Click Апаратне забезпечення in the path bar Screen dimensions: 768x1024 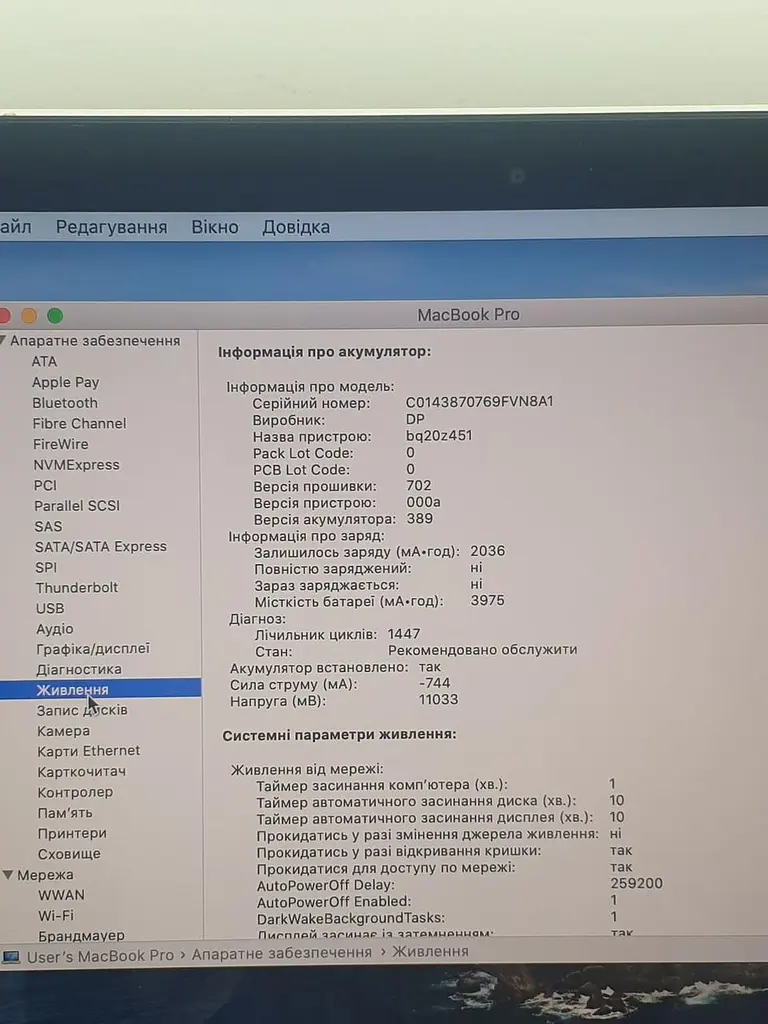coord(281,953)
